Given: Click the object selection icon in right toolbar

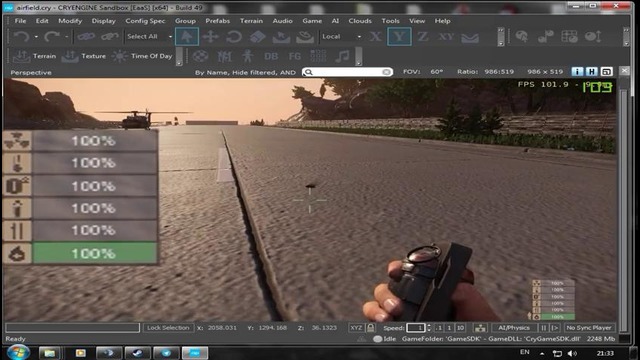Looking at the screenshot, I should pyautogui.click(x=522, y=37).
